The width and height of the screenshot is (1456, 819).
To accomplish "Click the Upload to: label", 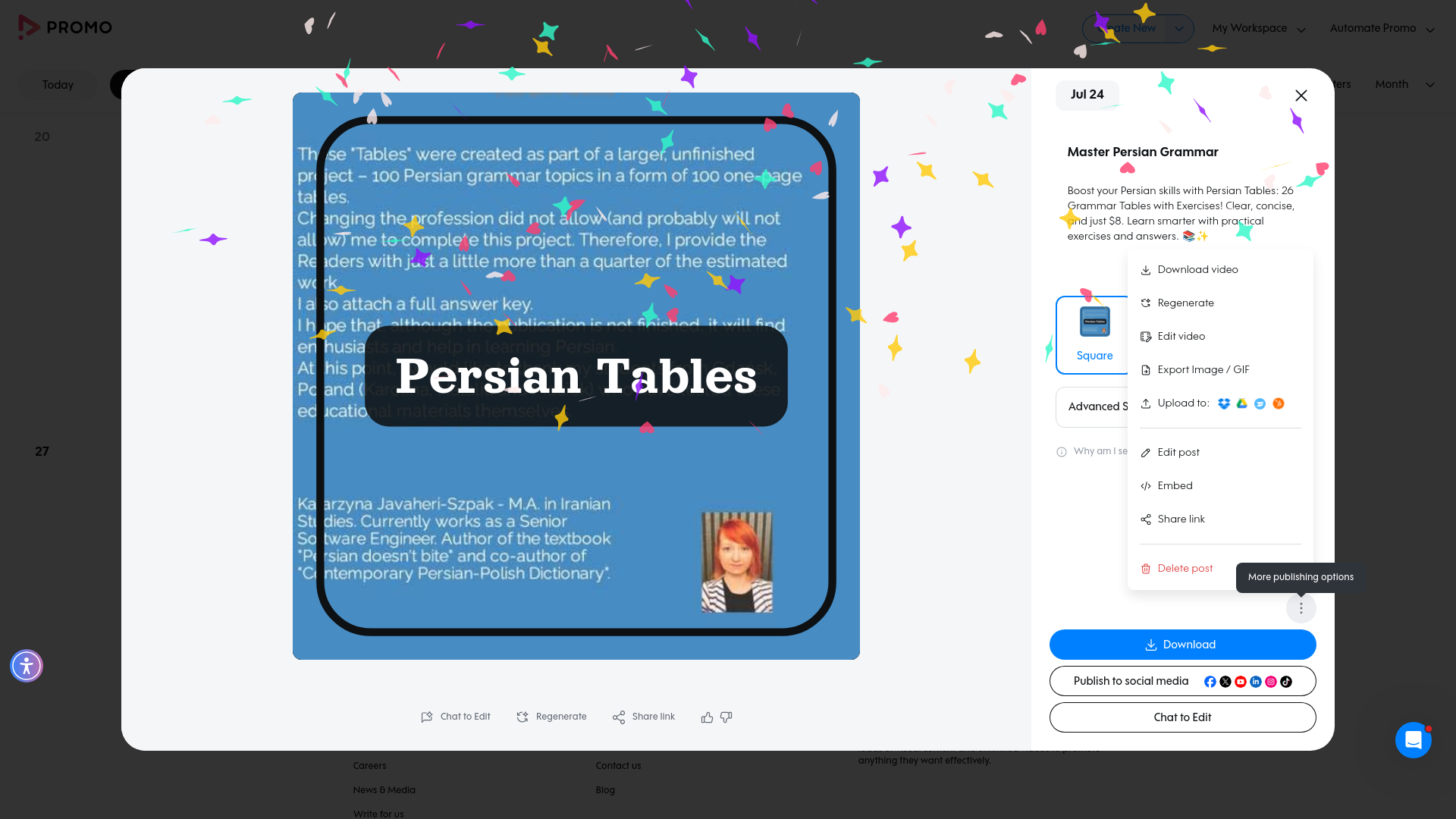I will [x=1183, y=403].
